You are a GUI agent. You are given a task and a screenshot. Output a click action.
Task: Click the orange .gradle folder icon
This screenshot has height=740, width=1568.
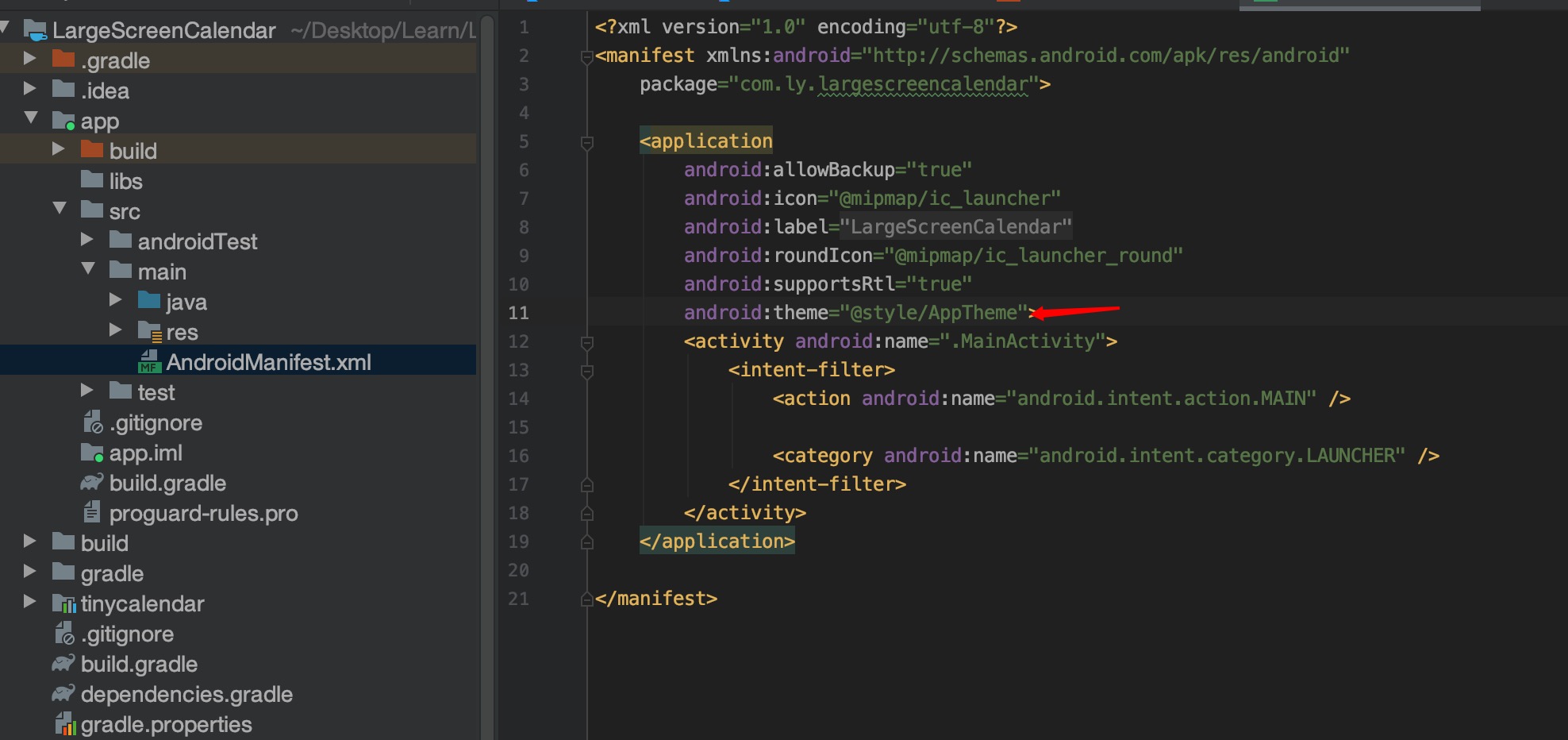(x=63, y=59)
